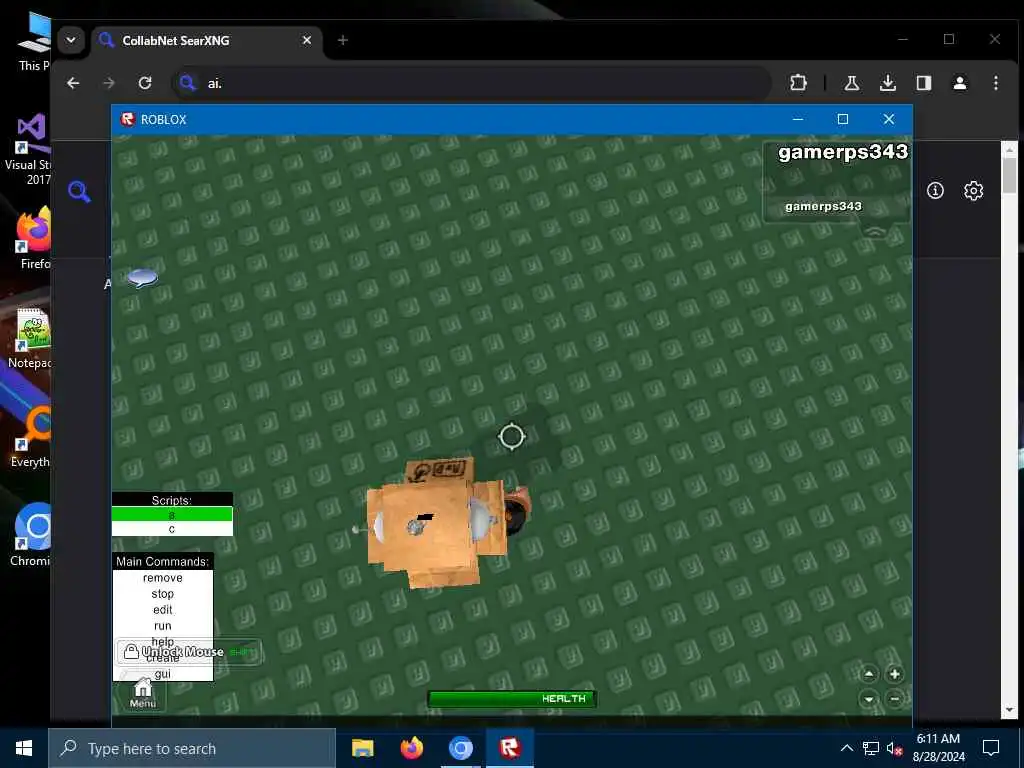Click the taskbar search box
The width and height of the screenshot is (1024, 768).
192,748
